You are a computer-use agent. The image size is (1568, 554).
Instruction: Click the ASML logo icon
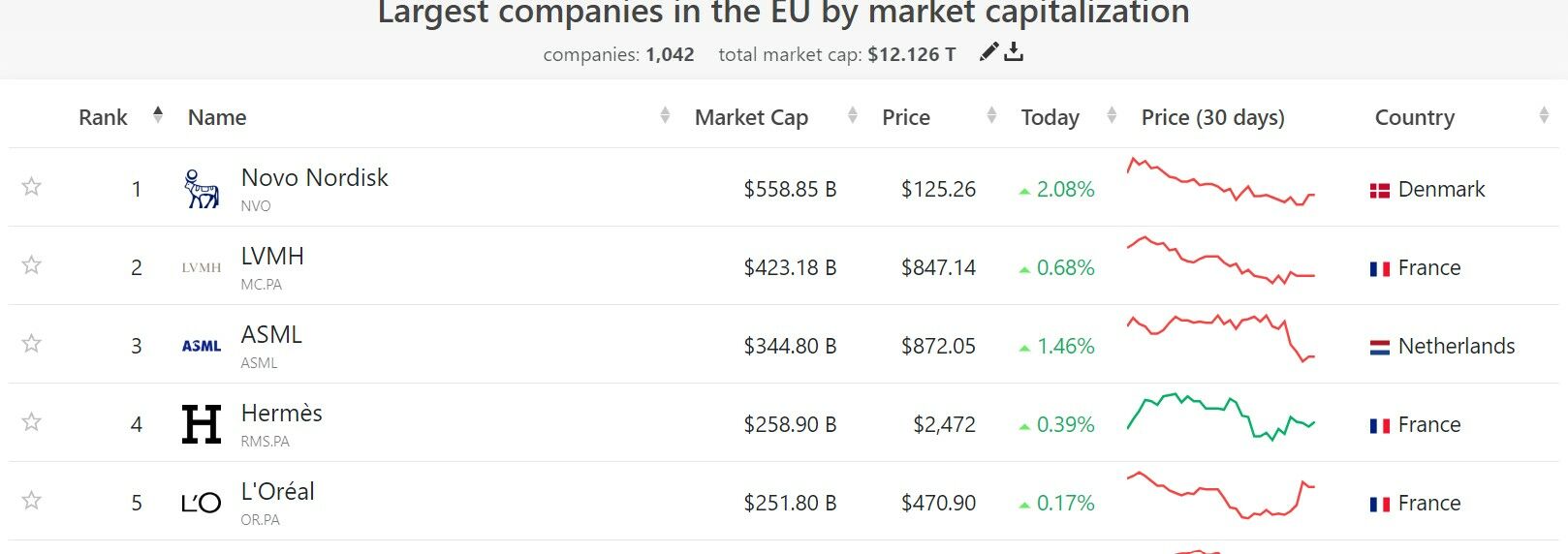click(x=202, y=346)
